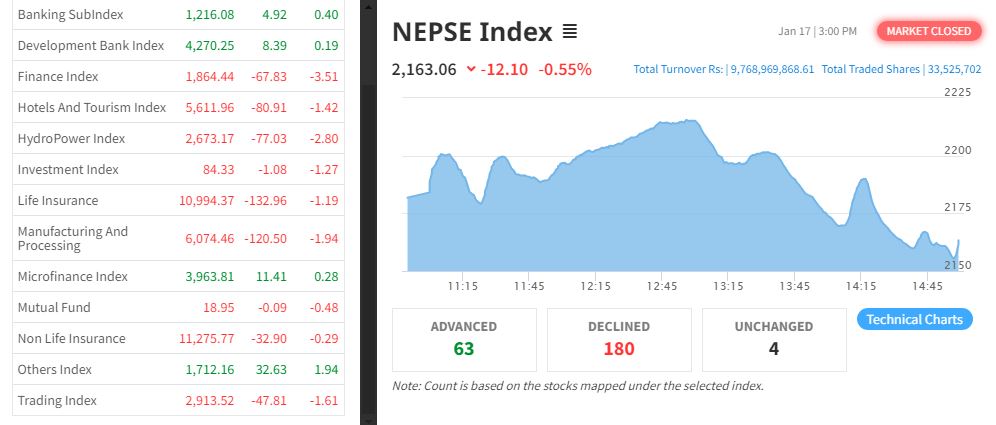Open Development Bank Index
996x425 pixels.
tap(90, 46)
